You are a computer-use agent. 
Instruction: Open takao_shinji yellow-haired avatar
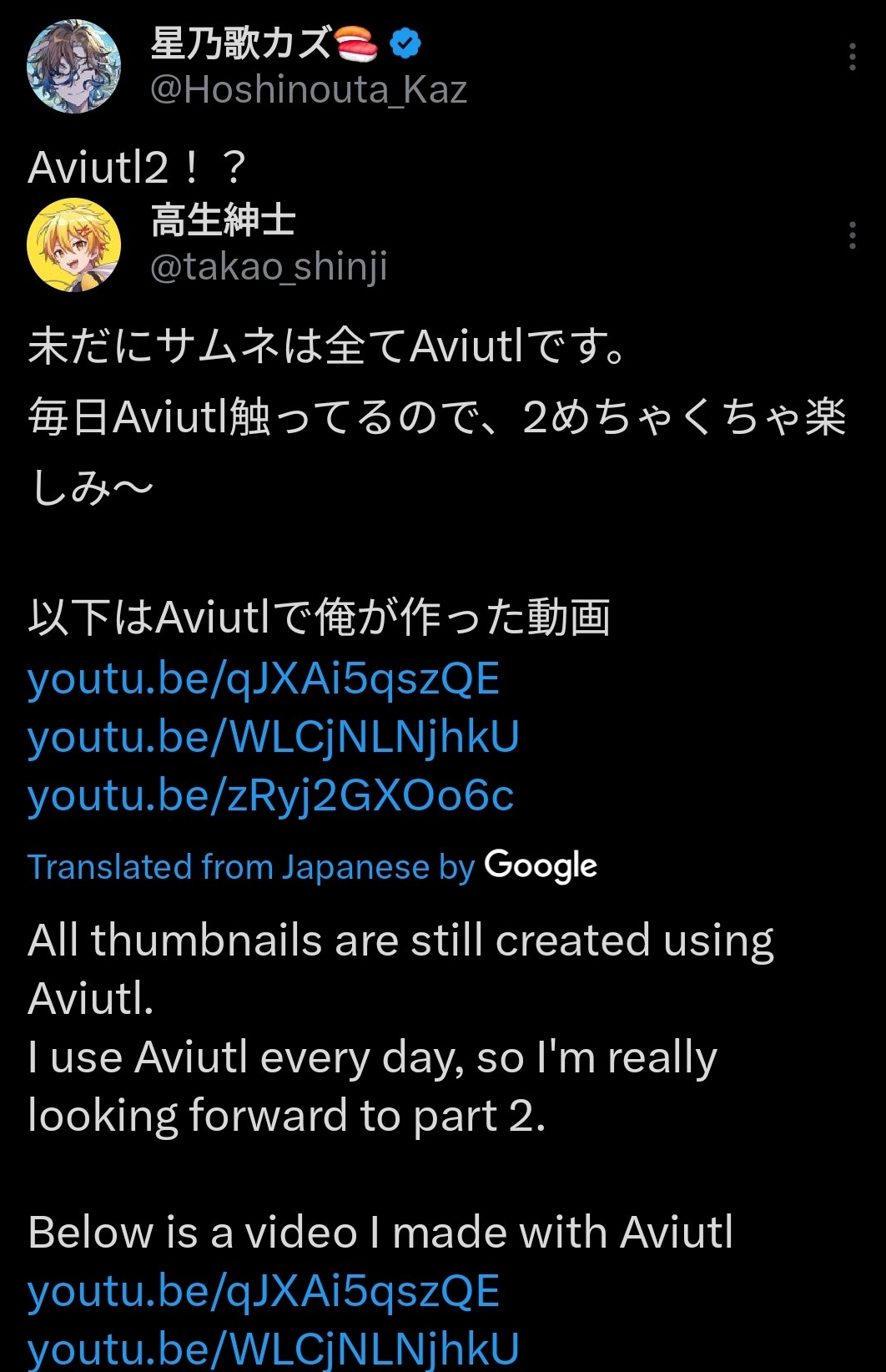coord(73,245)
